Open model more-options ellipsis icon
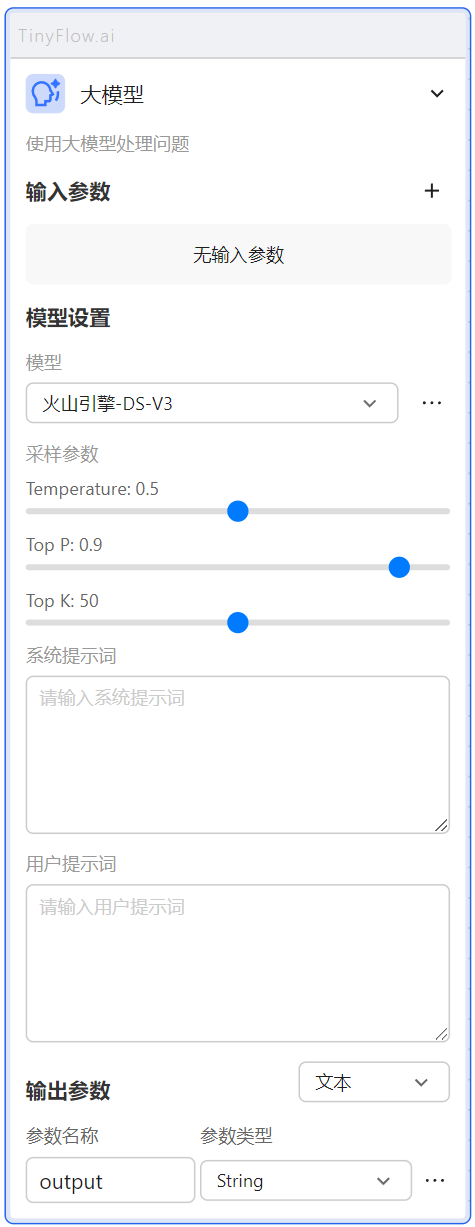The width and height of the screenshot is (475, 1227). pyautogui.click(x=432, y=403)
